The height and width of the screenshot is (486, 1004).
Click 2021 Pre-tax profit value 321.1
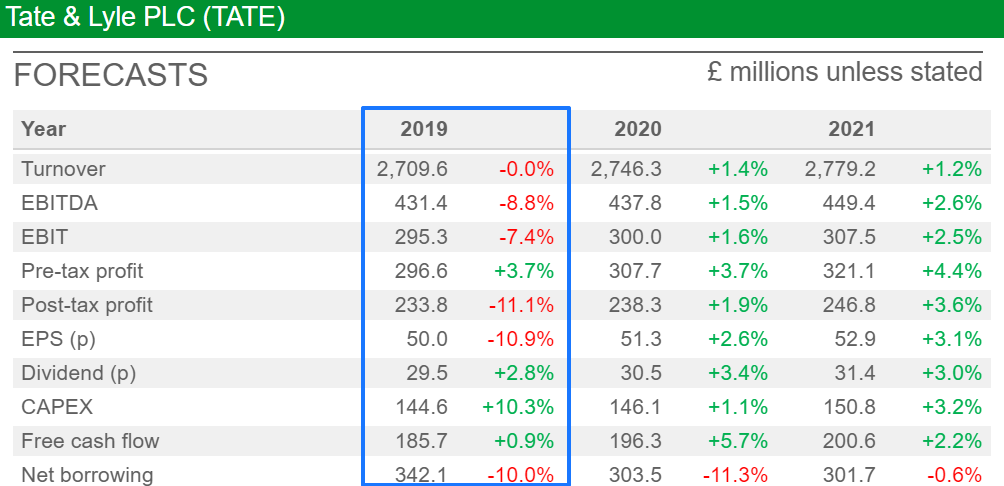(849, 271)
